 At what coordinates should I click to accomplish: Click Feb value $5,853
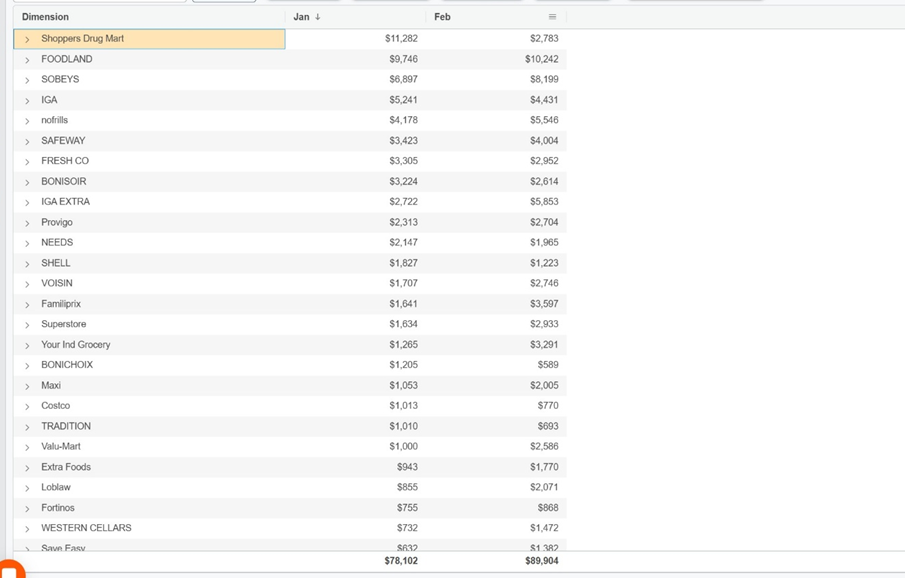coord(544,202)
